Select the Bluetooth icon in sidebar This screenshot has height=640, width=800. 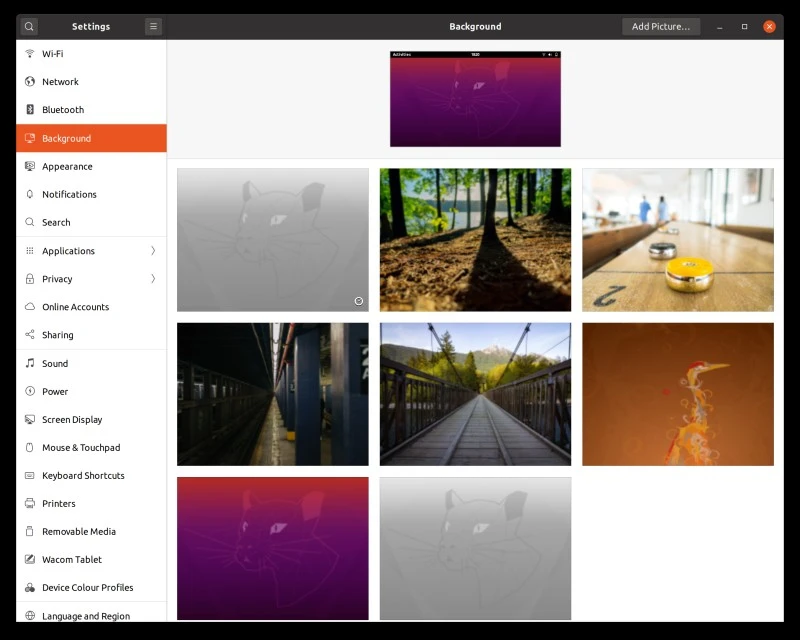click(29, 110)
